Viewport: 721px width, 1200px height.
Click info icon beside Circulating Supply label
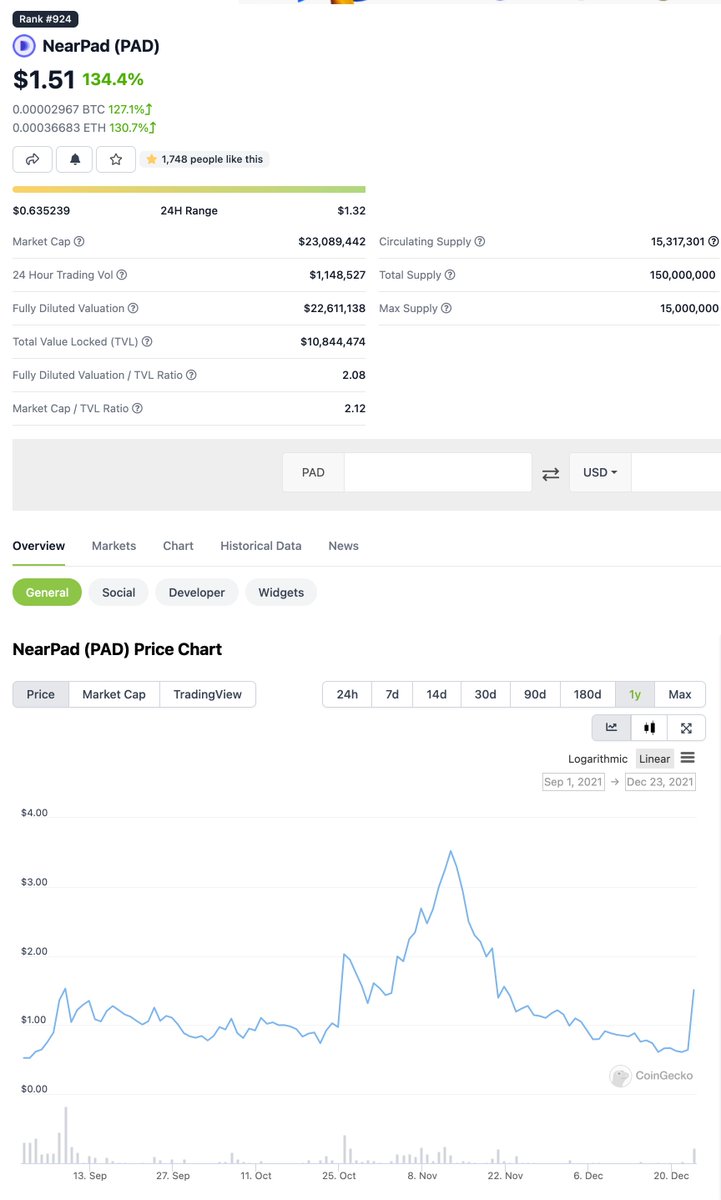(x=480, y=242)
